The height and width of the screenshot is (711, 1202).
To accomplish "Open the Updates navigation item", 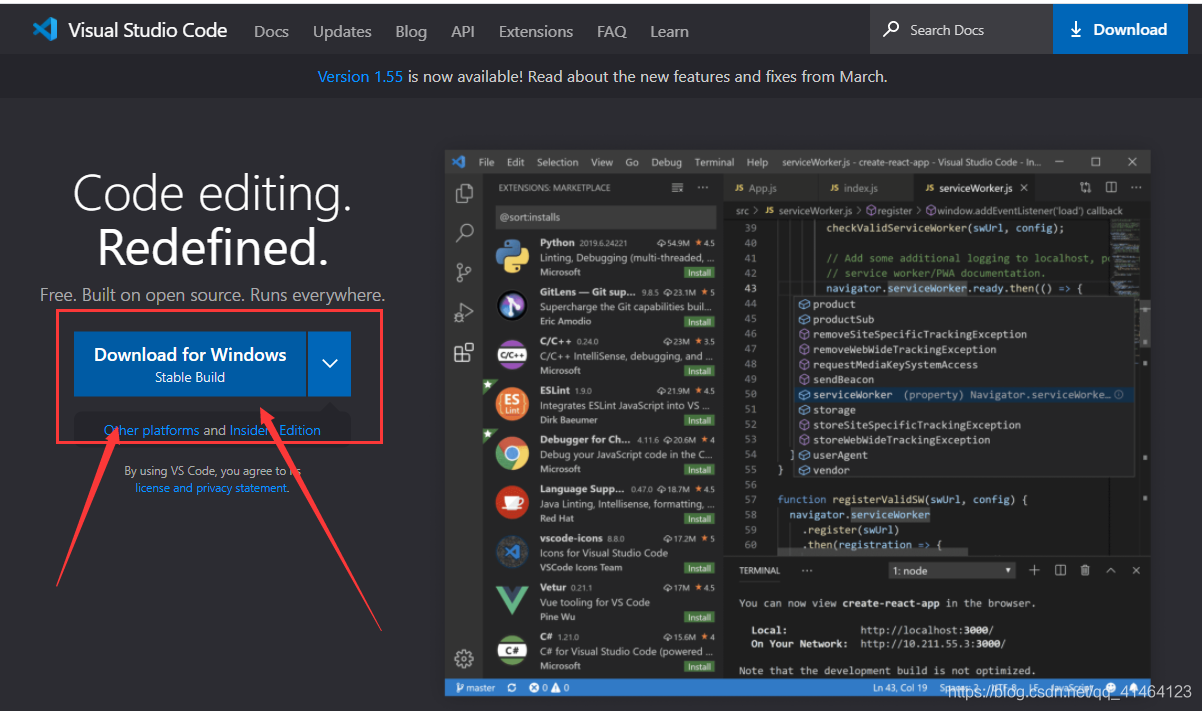I will click(x=342, y=31).
